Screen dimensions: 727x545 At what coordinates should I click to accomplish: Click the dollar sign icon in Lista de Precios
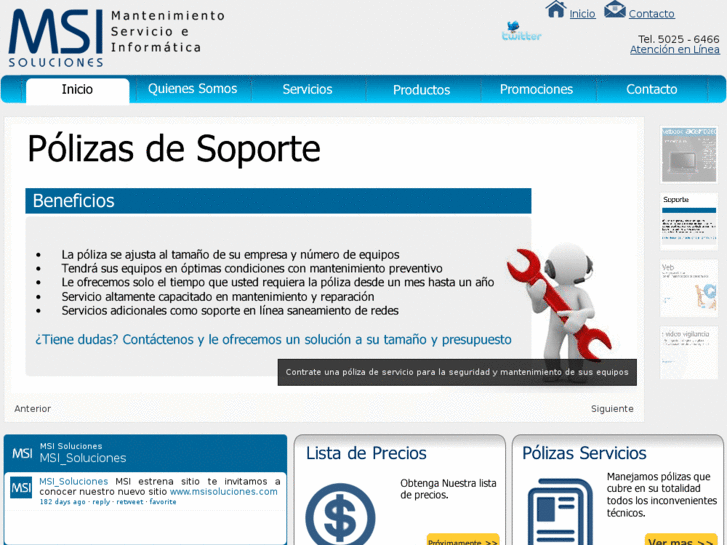coord(340,514)
